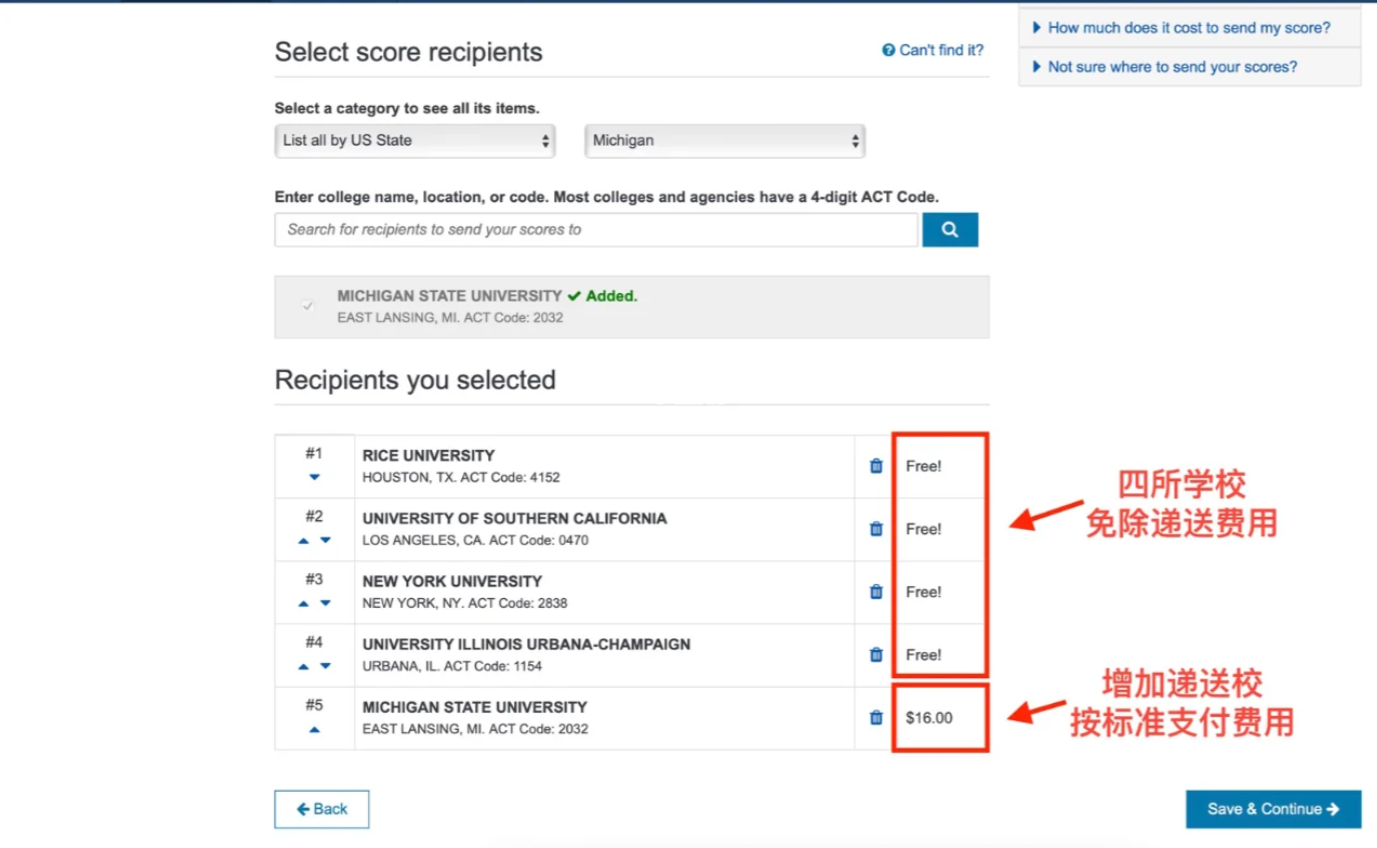Viewport: 1377px width, 848px height.
Task: Delete Michigan State University from selected list
Action: [x=876, y=717]
